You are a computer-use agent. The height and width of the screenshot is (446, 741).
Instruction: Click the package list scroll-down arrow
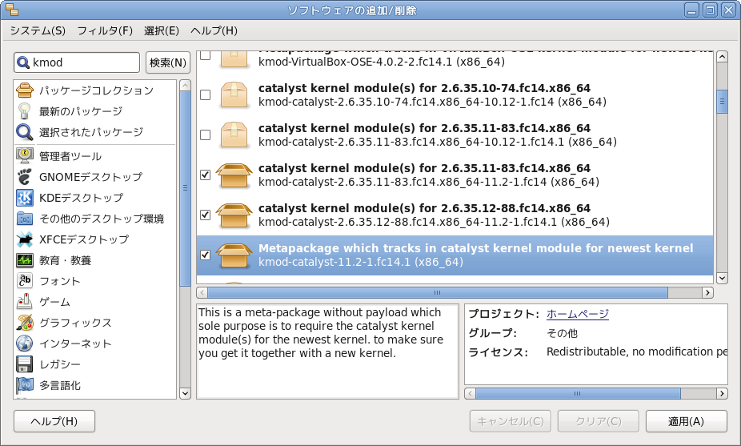tap(722, 278)
